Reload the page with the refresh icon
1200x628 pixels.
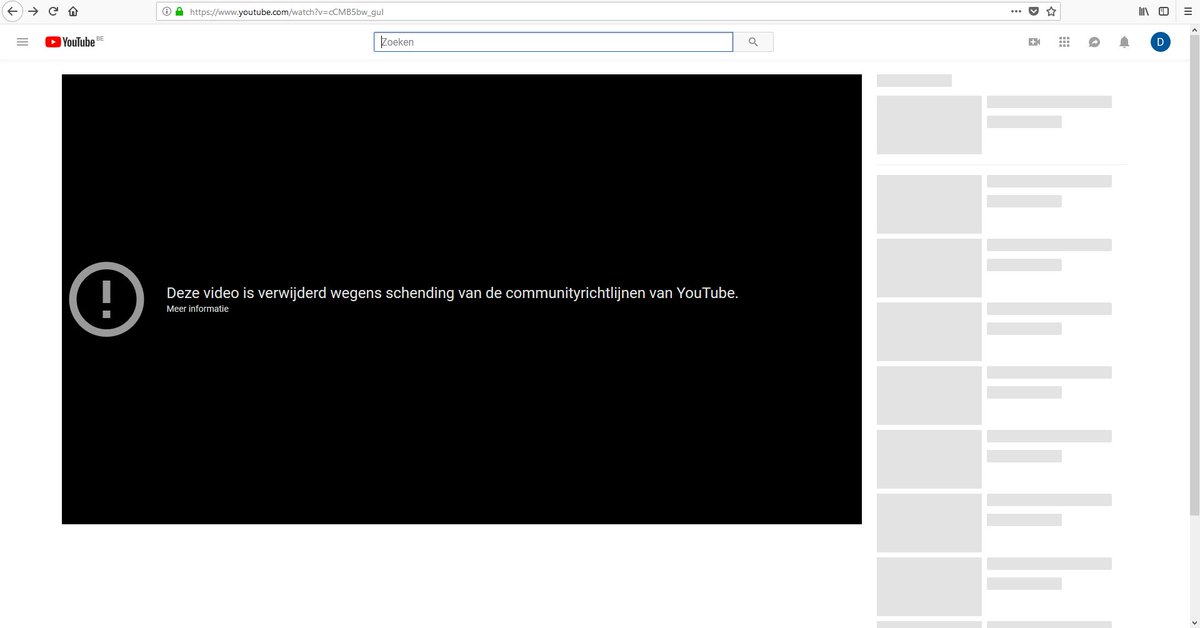53,12
